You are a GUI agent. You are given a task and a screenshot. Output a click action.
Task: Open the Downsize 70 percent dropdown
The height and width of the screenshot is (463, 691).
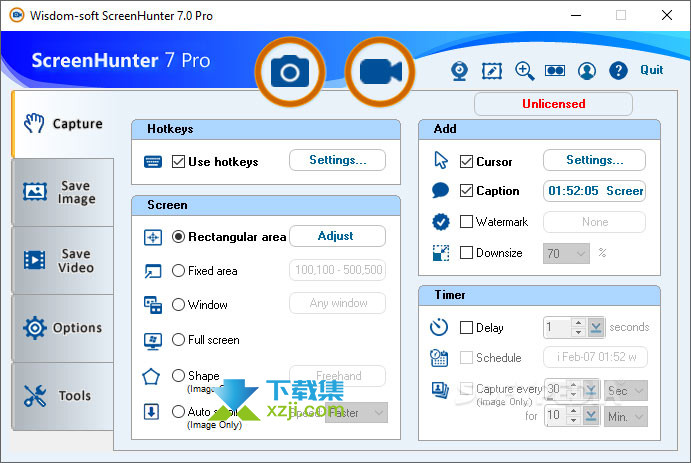click(566, 253)
